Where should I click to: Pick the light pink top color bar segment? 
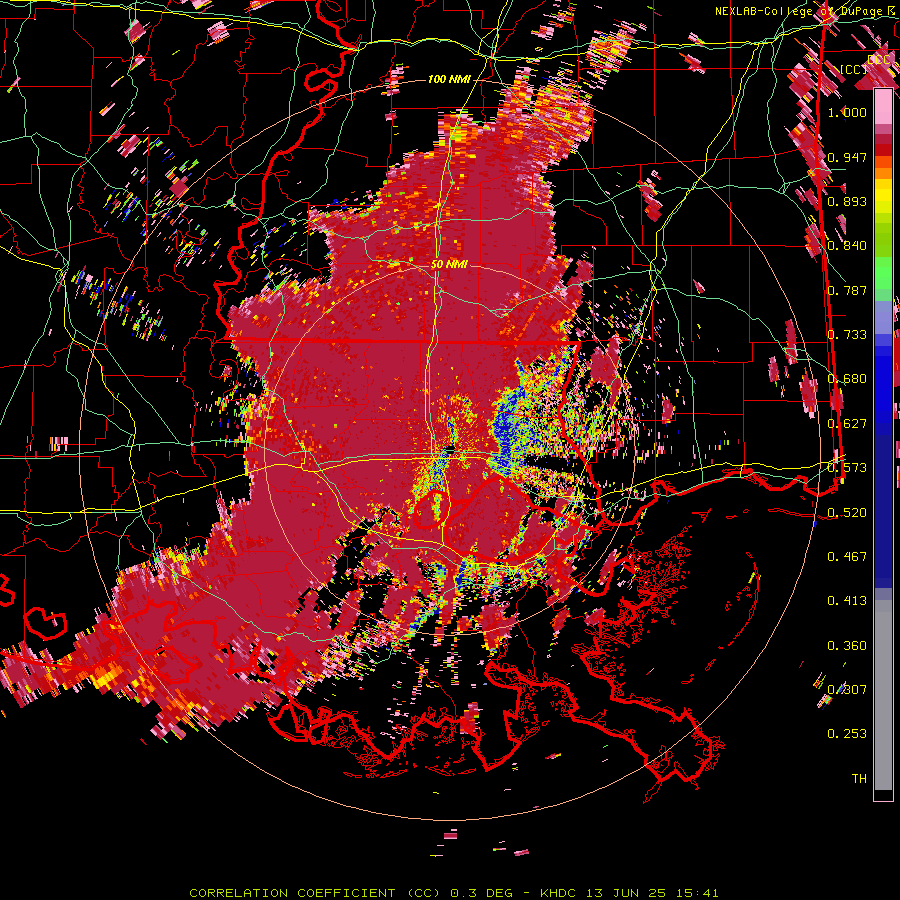883,107
